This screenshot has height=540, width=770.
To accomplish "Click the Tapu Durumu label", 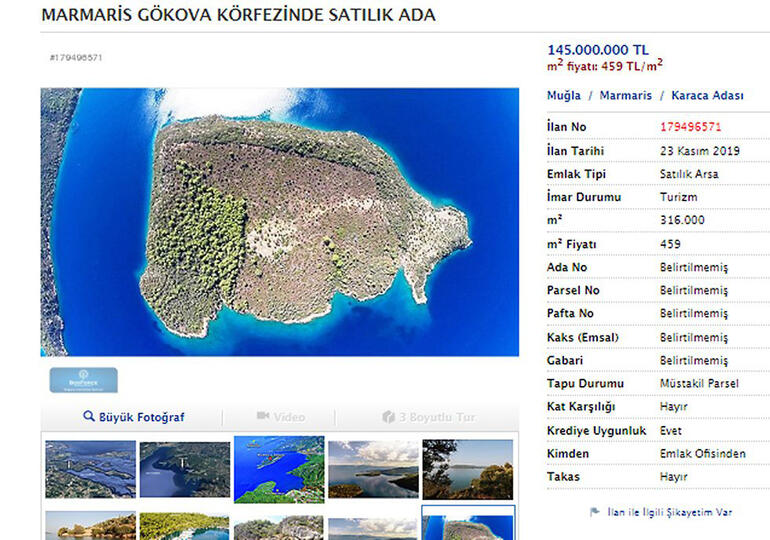I will click(585, 383).
